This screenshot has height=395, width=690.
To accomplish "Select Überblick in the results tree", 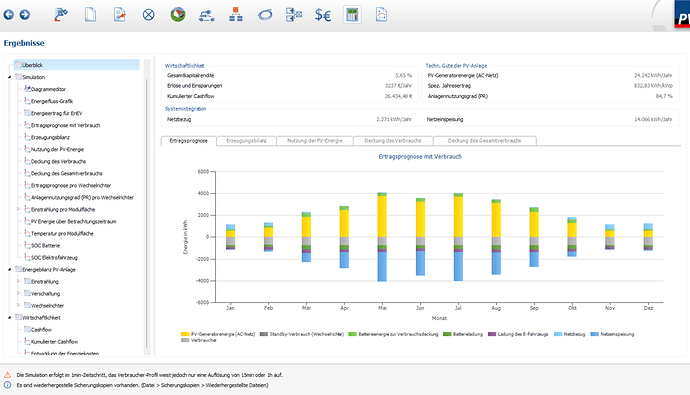I will [x=76, y=65].
